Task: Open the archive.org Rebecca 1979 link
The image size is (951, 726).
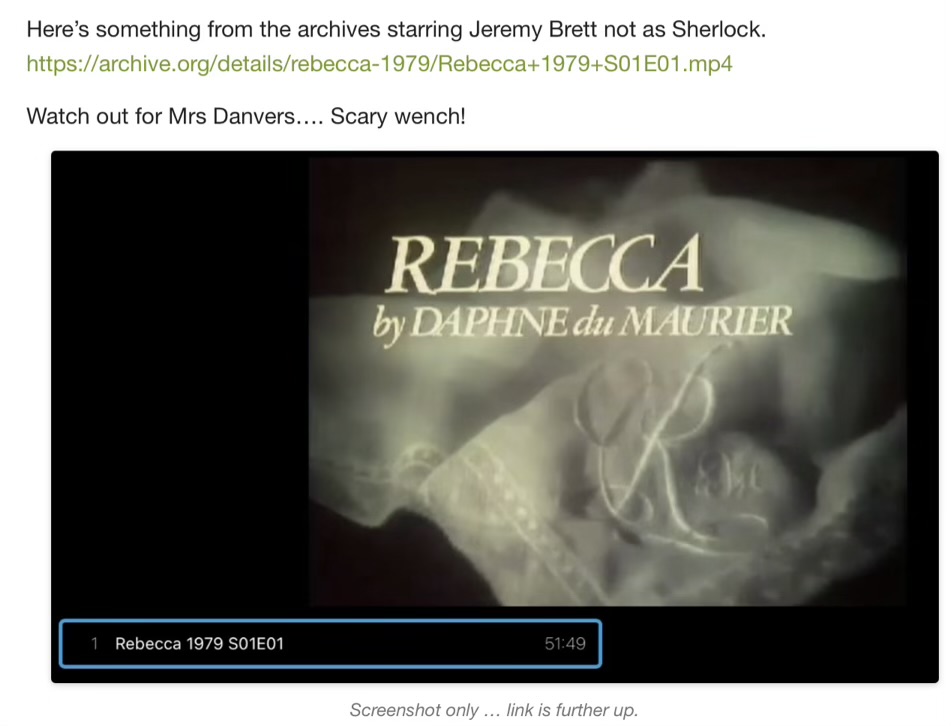Action: (x=379, y=64)
